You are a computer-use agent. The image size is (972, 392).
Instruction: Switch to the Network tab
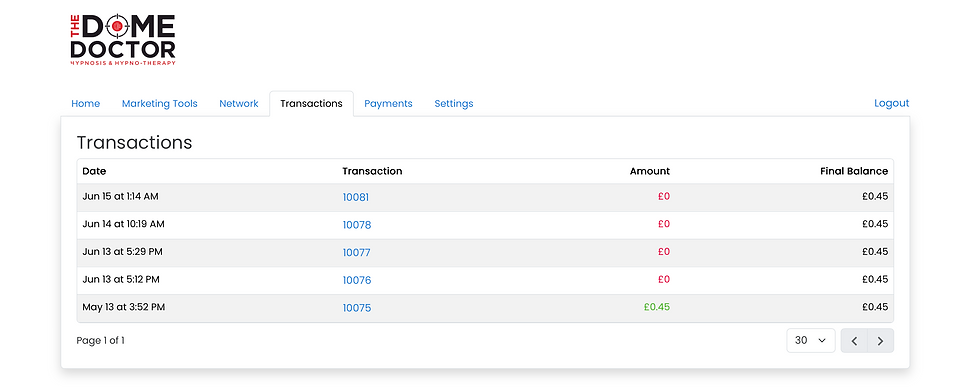[x=239, y=104]
